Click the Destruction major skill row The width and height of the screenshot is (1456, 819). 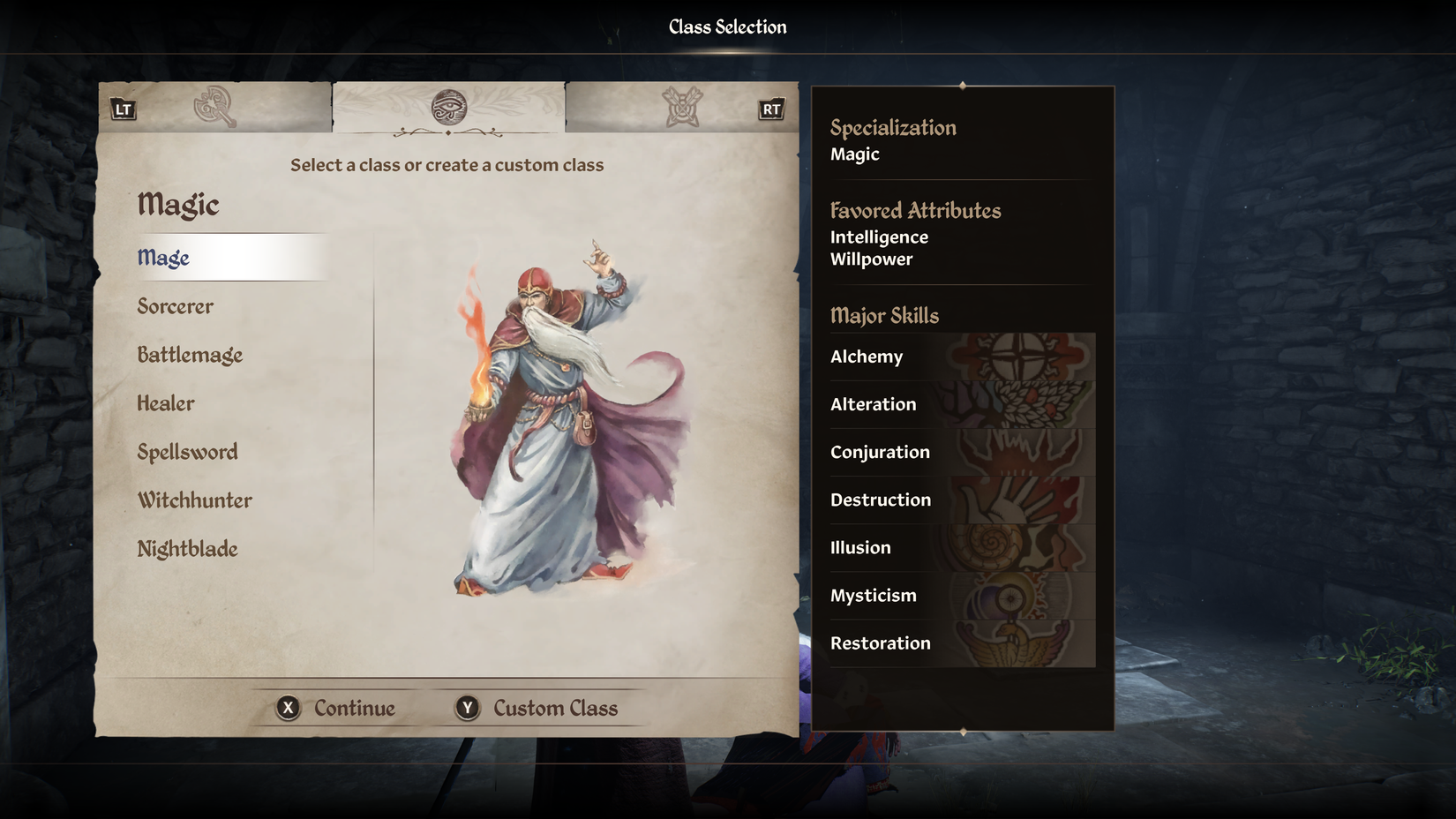[962, 500]
